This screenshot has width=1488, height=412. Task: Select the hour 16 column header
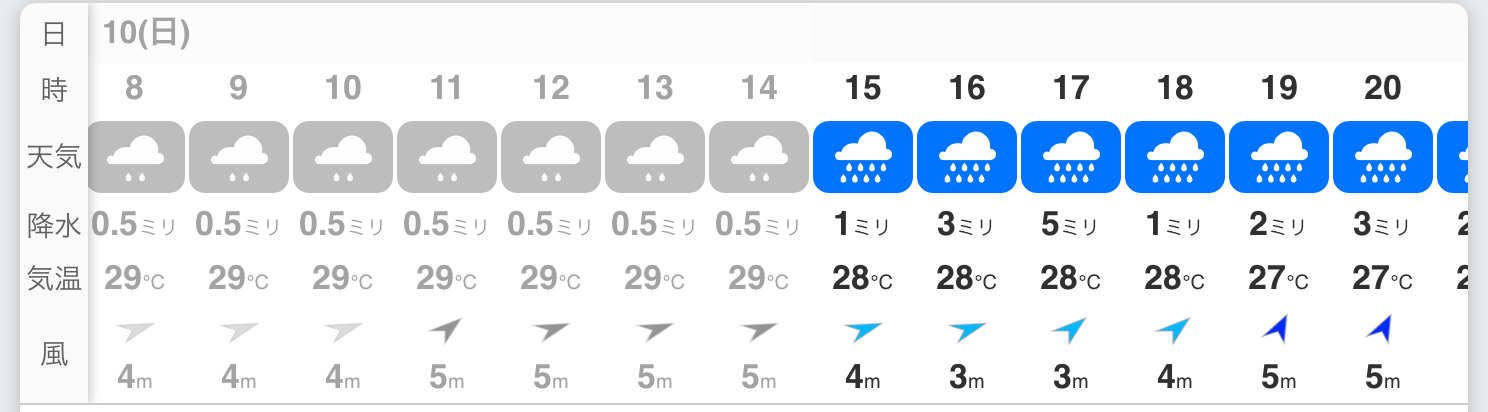pyautogui.click(x=967, y=89)
